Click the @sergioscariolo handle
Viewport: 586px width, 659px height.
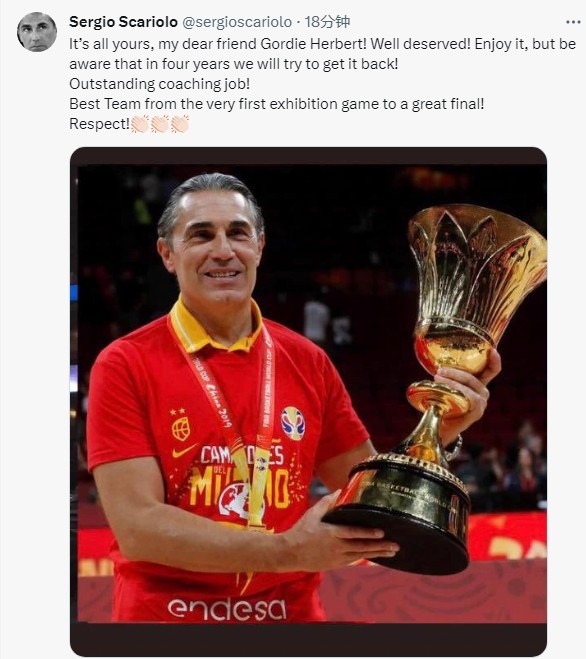coord(237,22)
